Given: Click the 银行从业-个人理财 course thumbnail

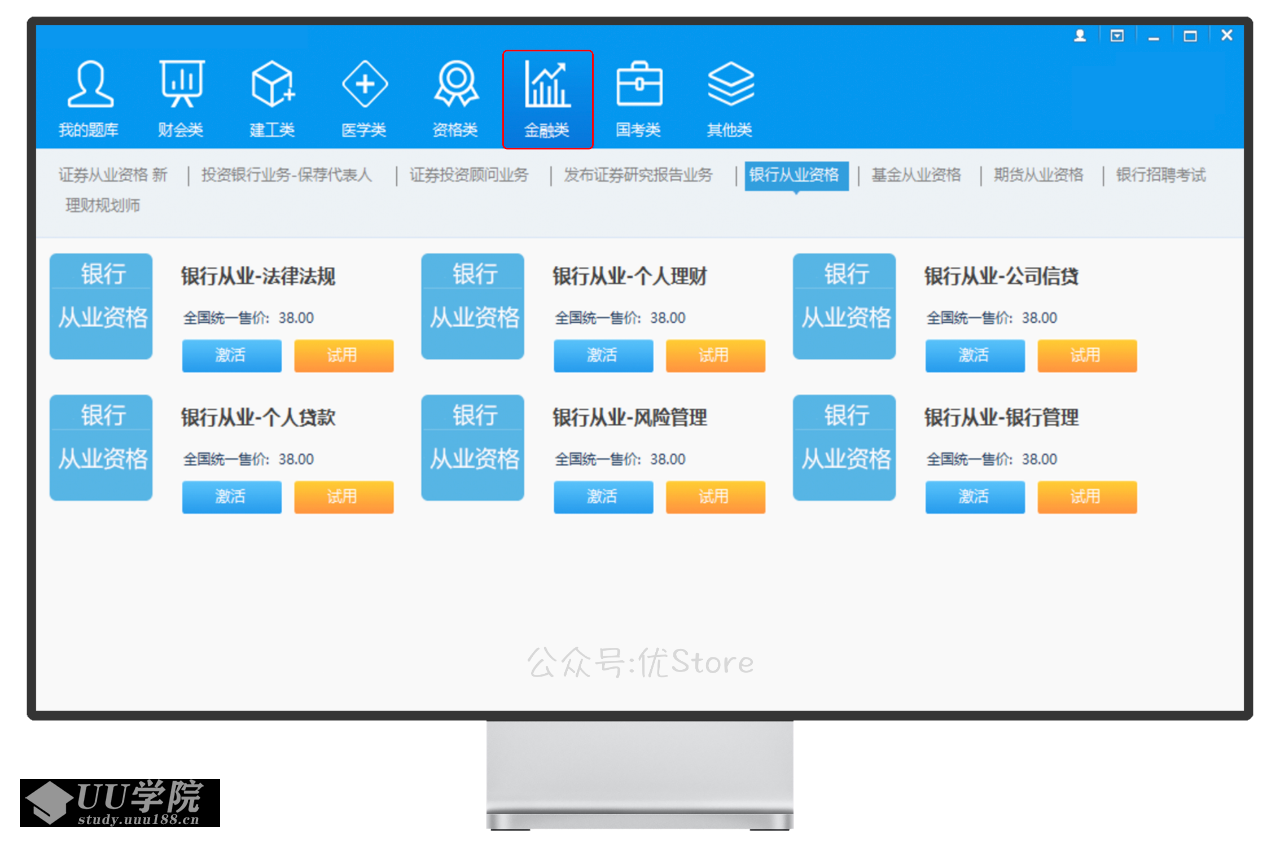Looking at the screenshot, I should pyautogui.click(x=473, y=306).
